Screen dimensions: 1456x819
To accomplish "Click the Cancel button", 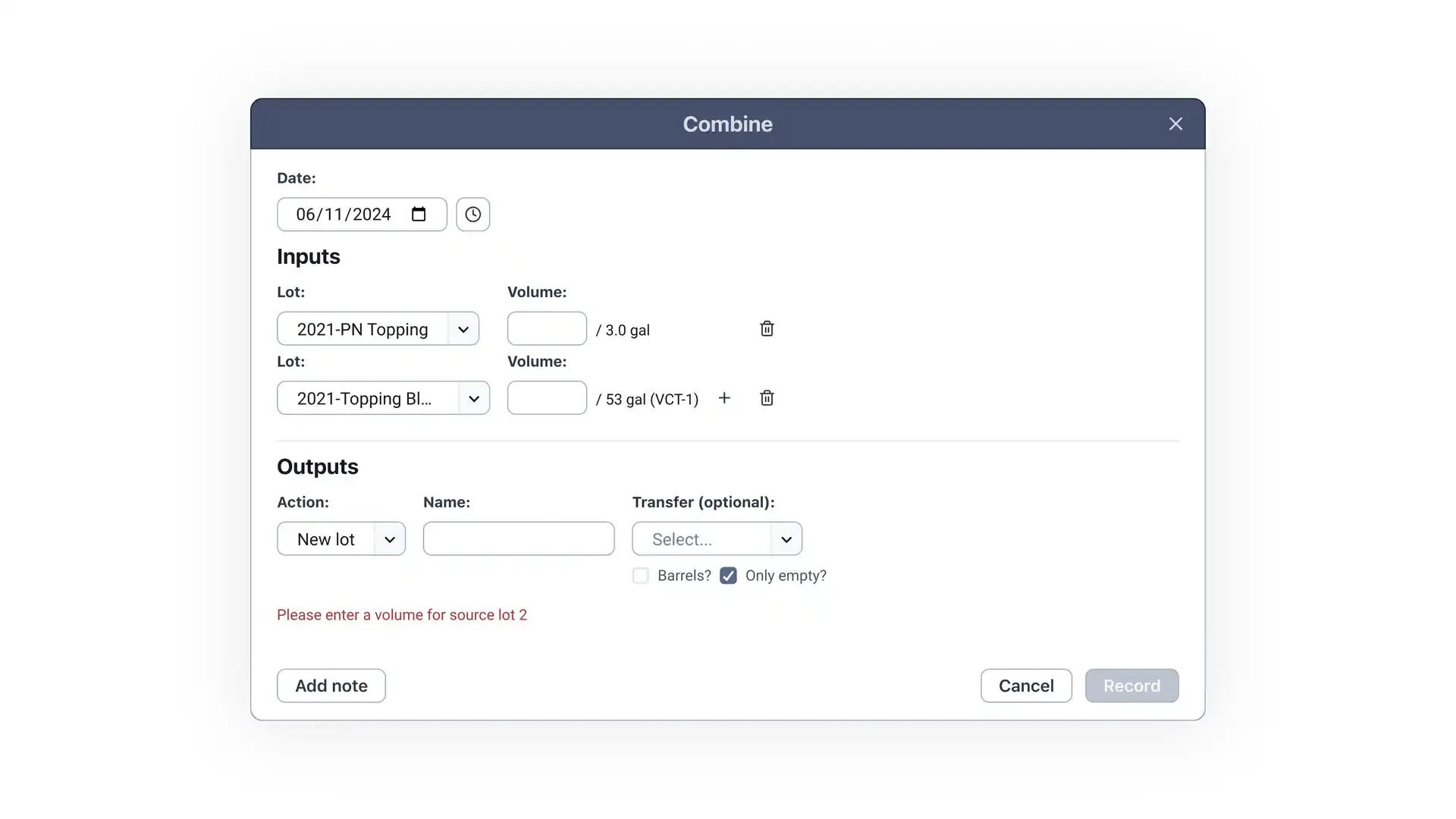I will pos(1026,685).
